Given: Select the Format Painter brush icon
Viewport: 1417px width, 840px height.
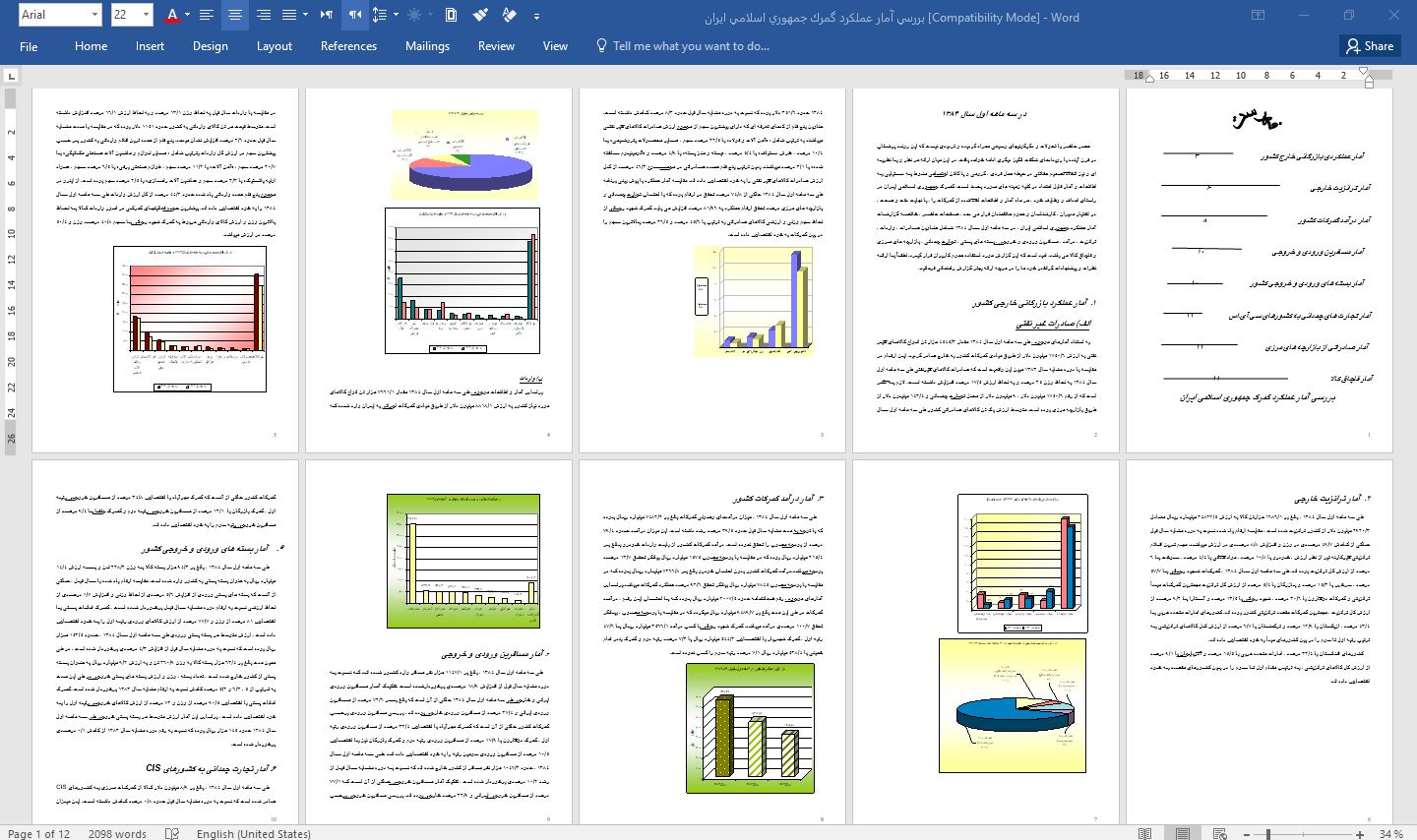Looking at the screenshot, I should pos(480,15).
